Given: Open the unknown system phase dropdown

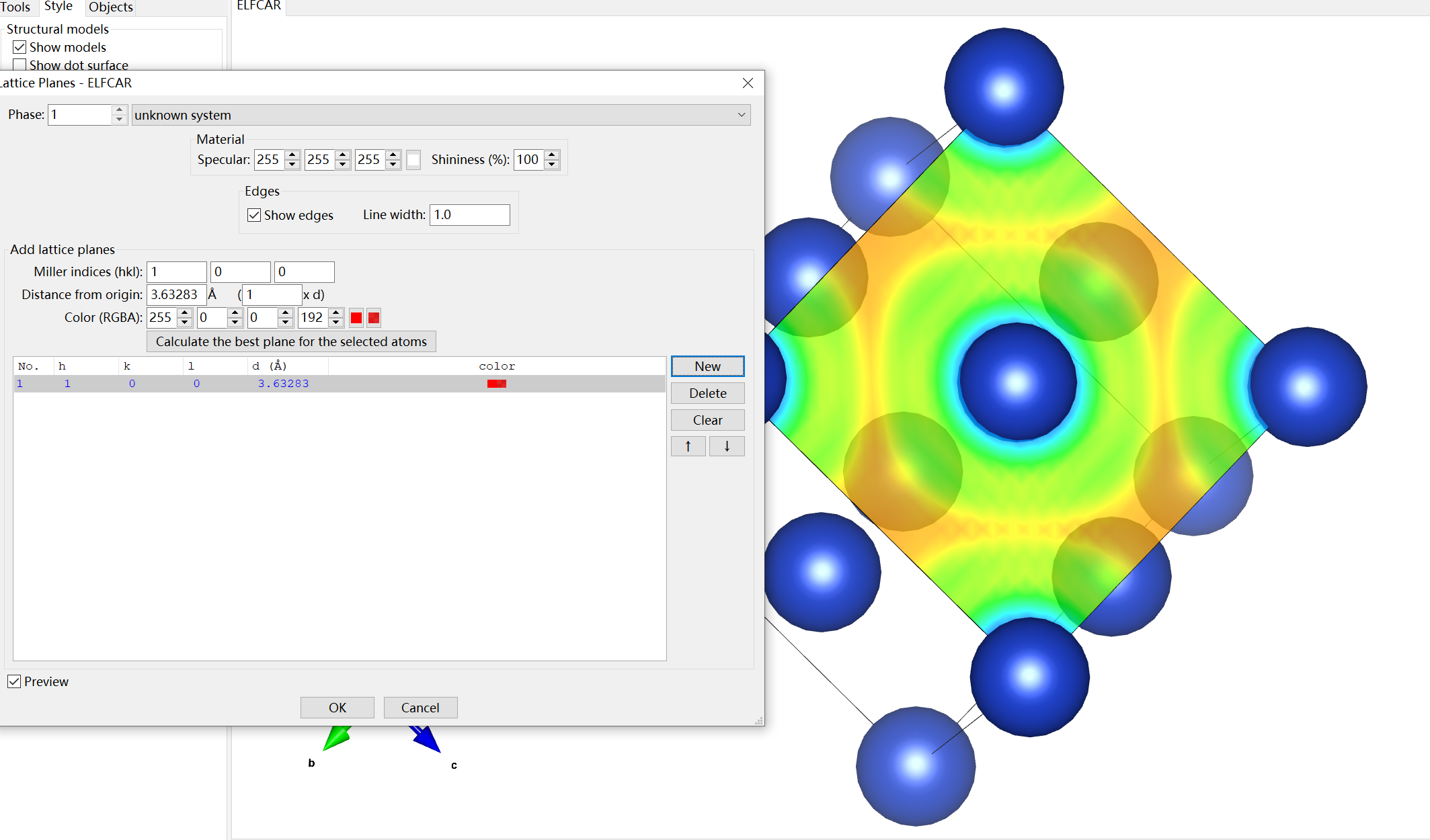Looking at the screenshot, I should [441, 115].
